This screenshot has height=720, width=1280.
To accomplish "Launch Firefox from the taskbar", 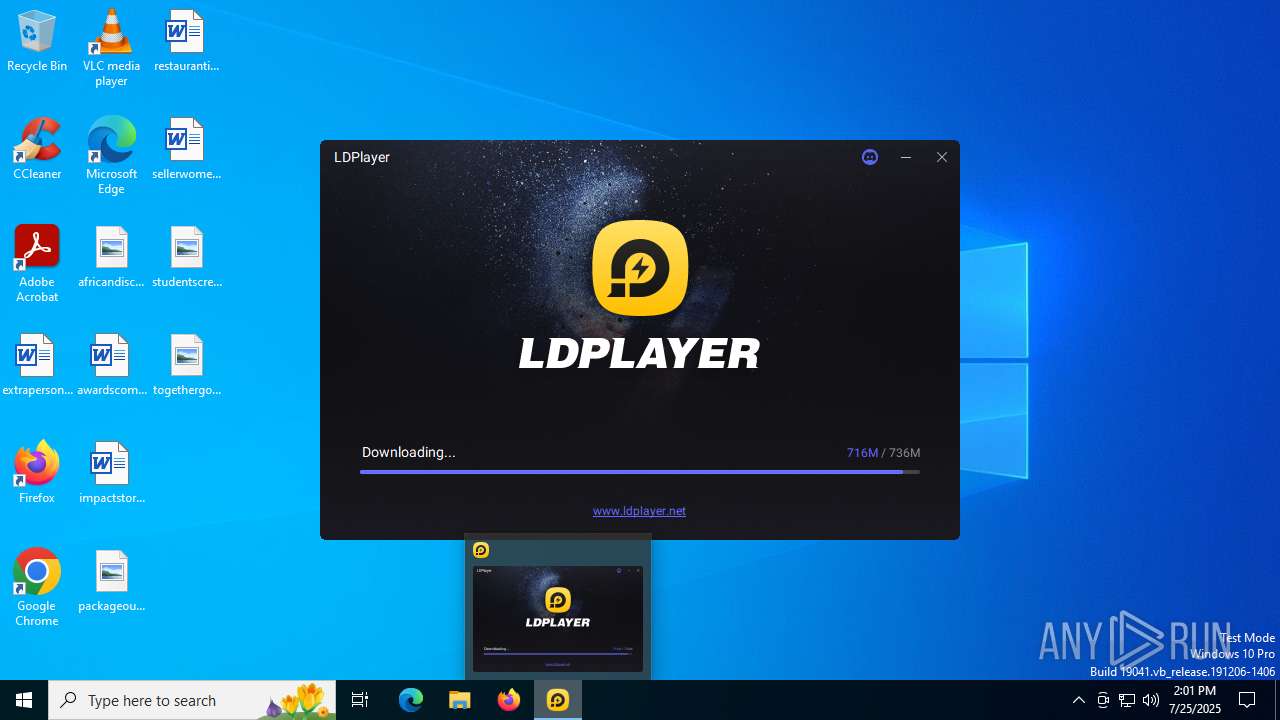I will point(509,700).
